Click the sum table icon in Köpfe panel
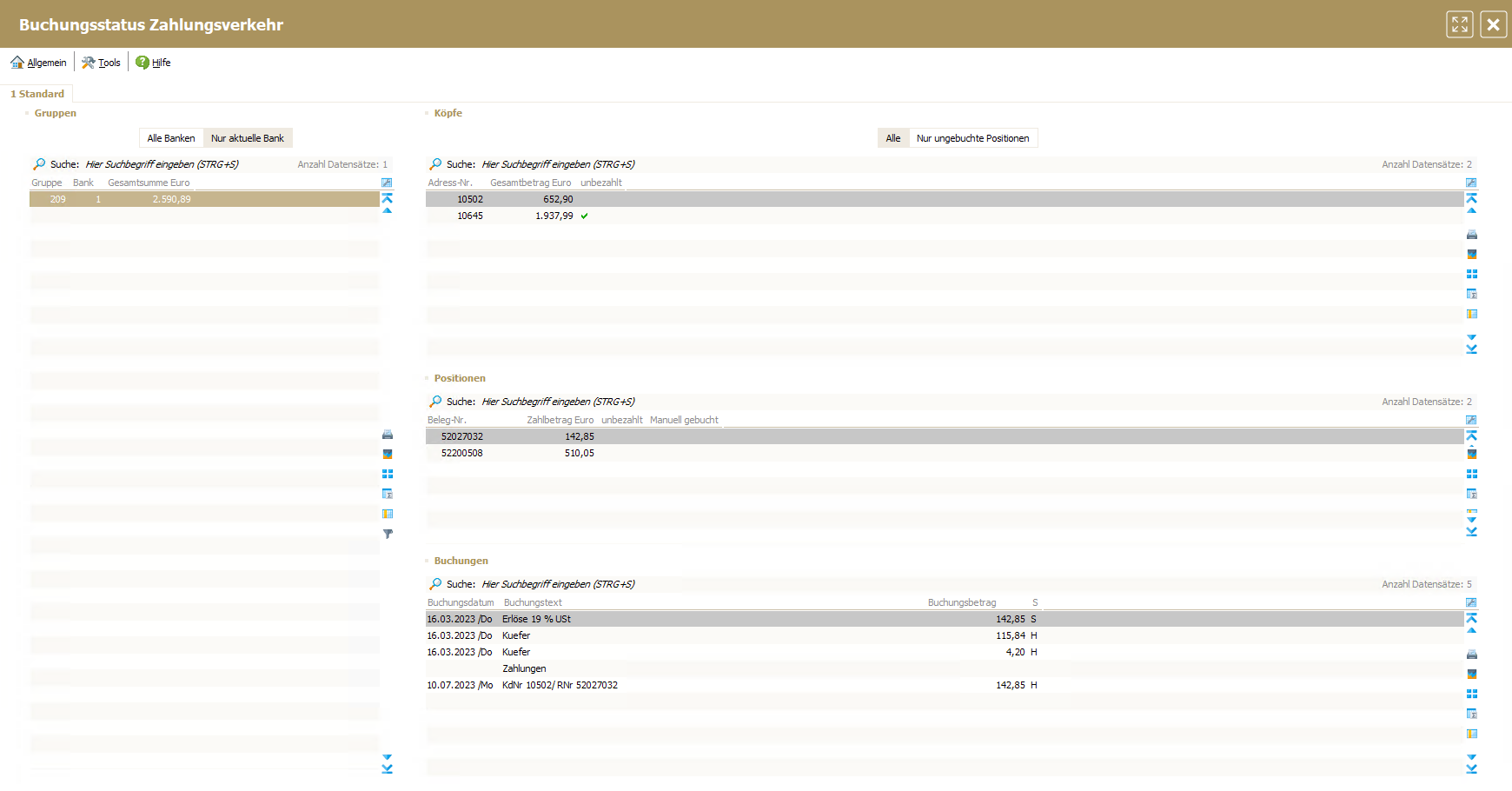Screen dimensions: 1512x791 pos(1471,294)
